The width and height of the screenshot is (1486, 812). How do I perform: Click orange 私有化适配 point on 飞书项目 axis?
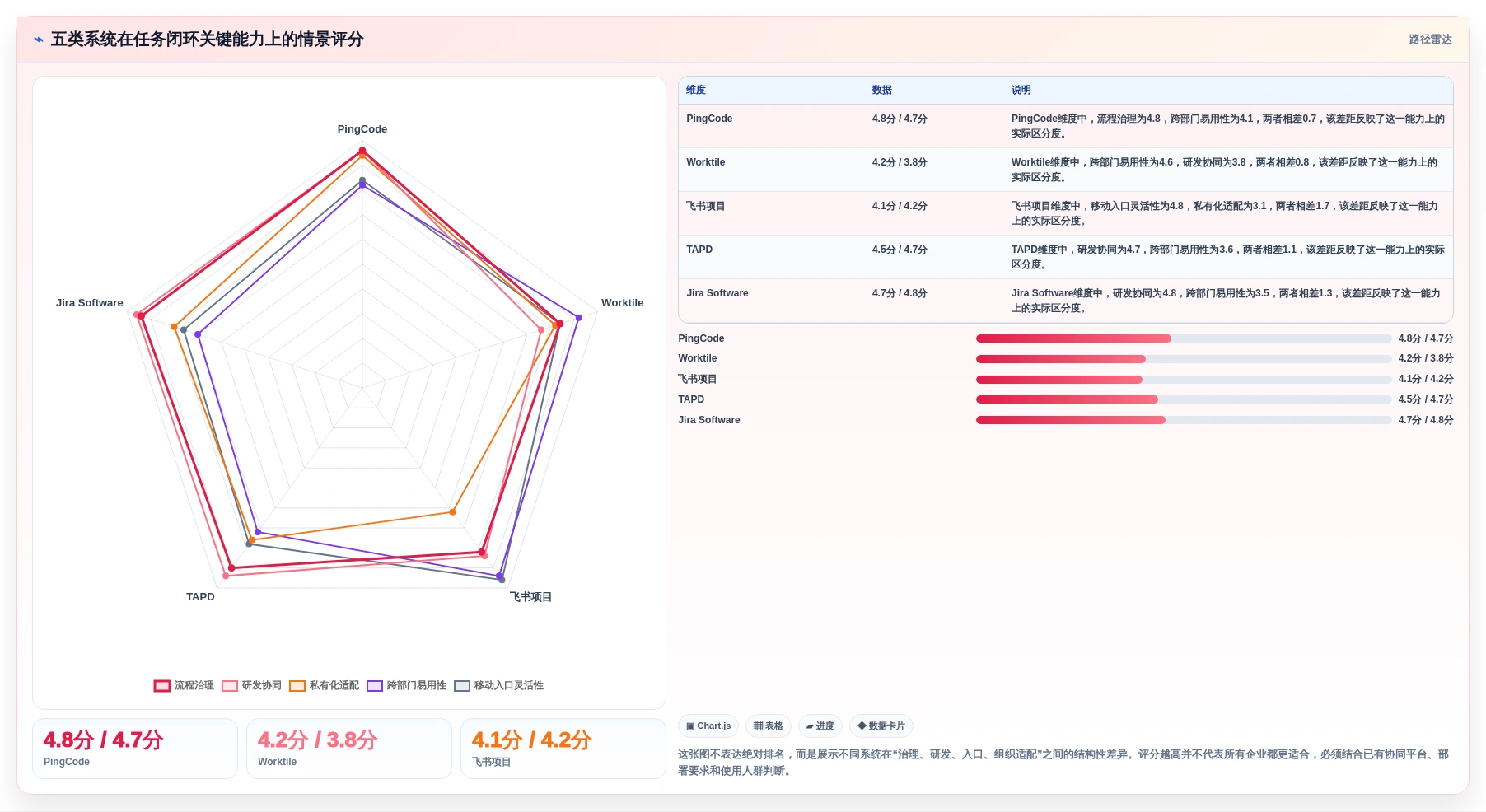pos(452,512)
